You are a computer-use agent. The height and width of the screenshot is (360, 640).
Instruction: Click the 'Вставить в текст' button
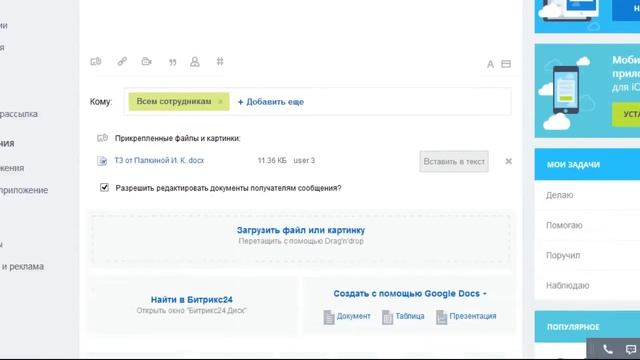coord(454,162)
